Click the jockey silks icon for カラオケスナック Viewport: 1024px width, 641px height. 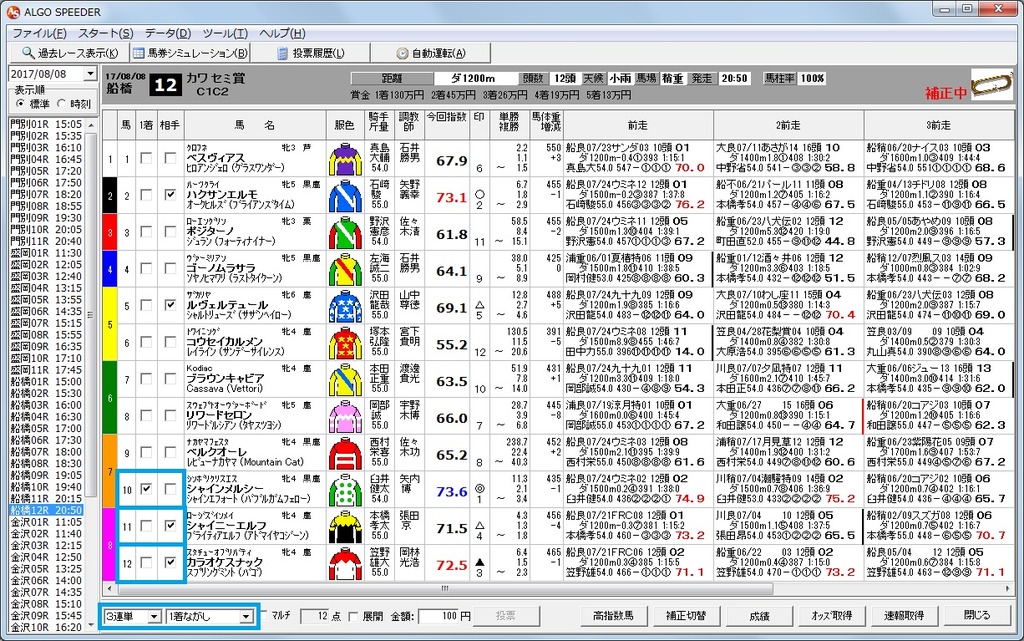345,563
